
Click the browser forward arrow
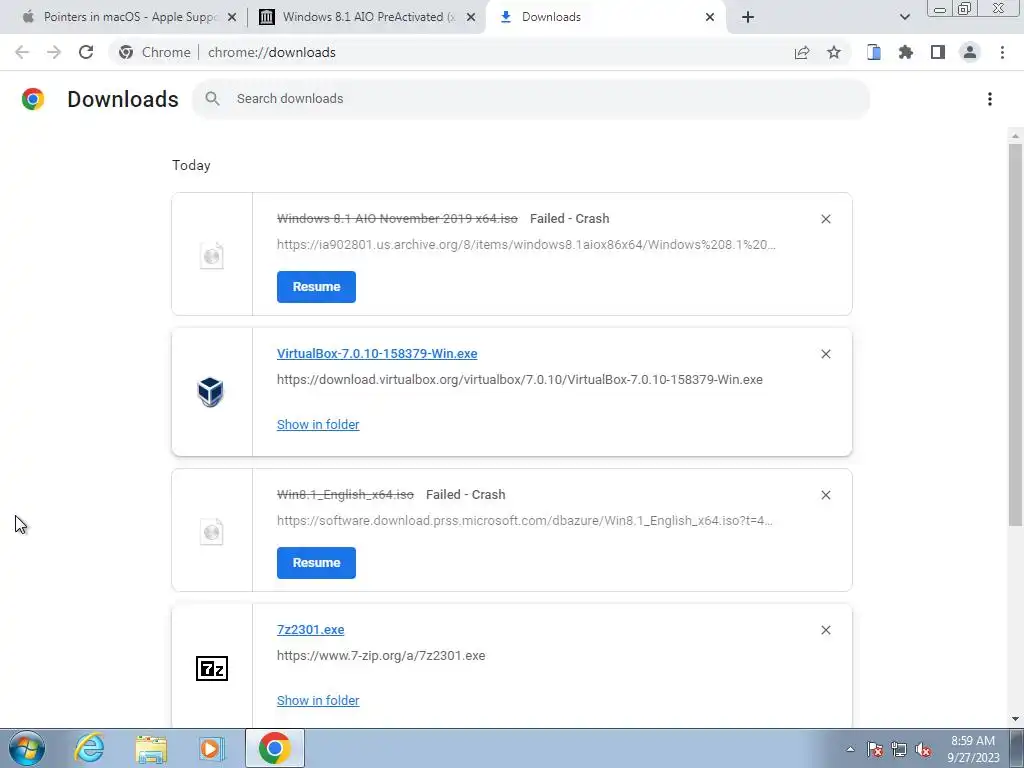click(54, 52)
